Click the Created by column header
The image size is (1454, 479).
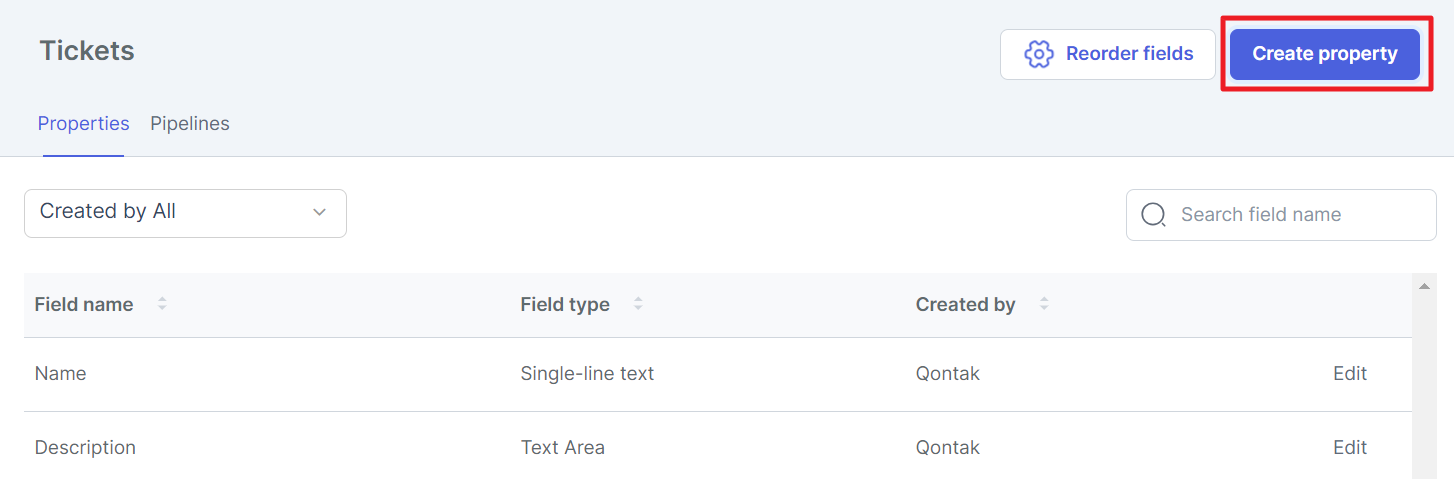click(966, 305)
